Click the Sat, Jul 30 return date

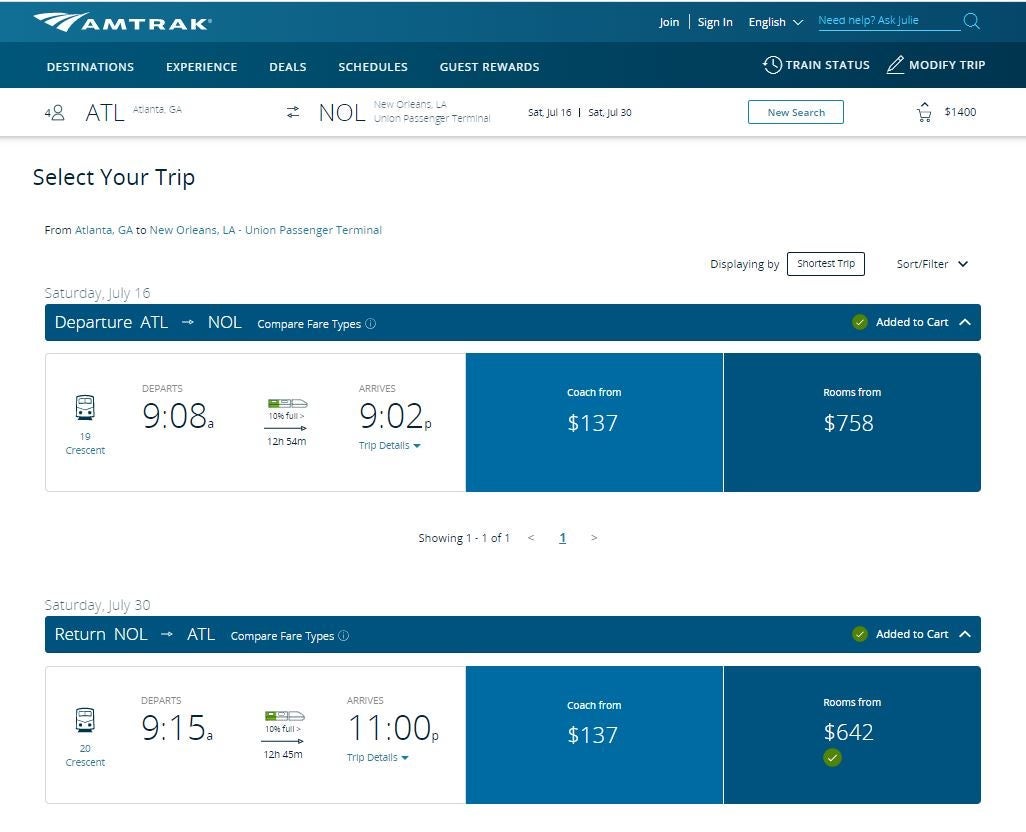(610, 113)
